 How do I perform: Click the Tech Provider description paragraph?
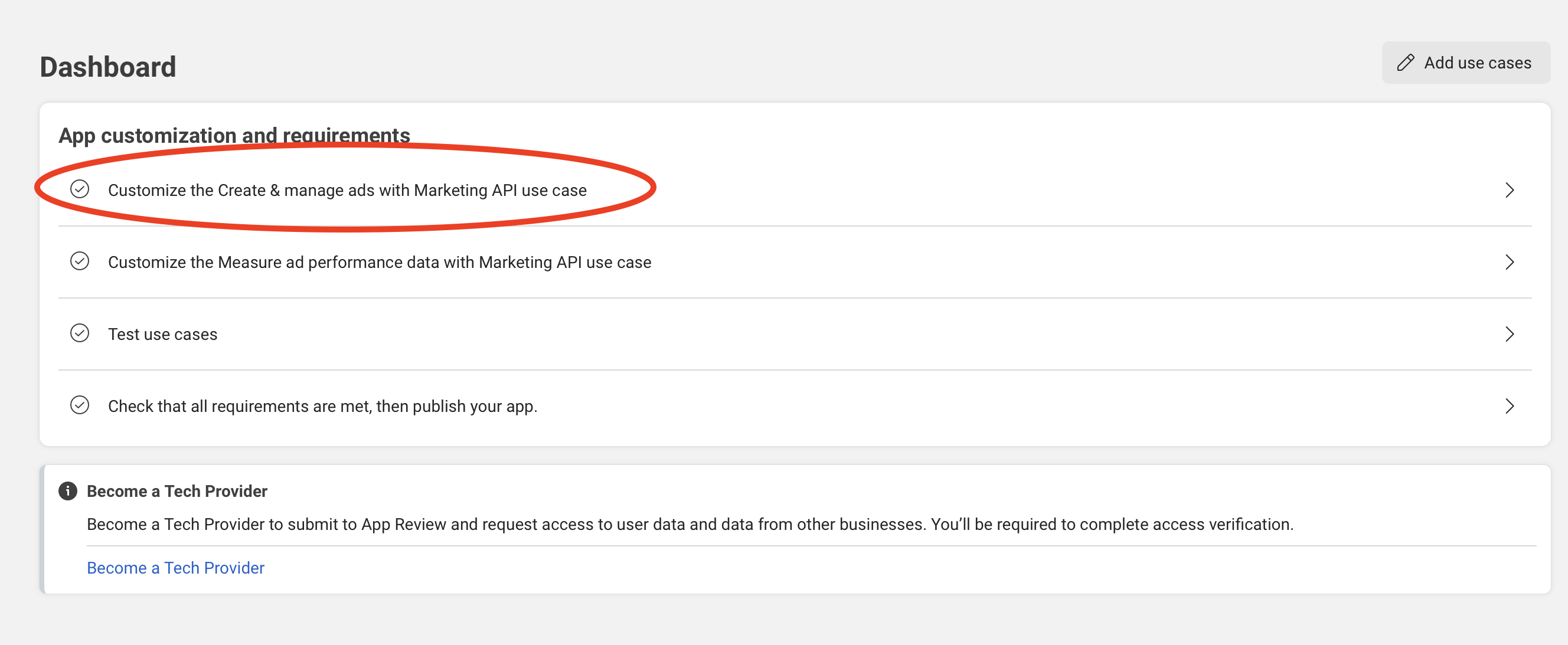tap(690, 524)
